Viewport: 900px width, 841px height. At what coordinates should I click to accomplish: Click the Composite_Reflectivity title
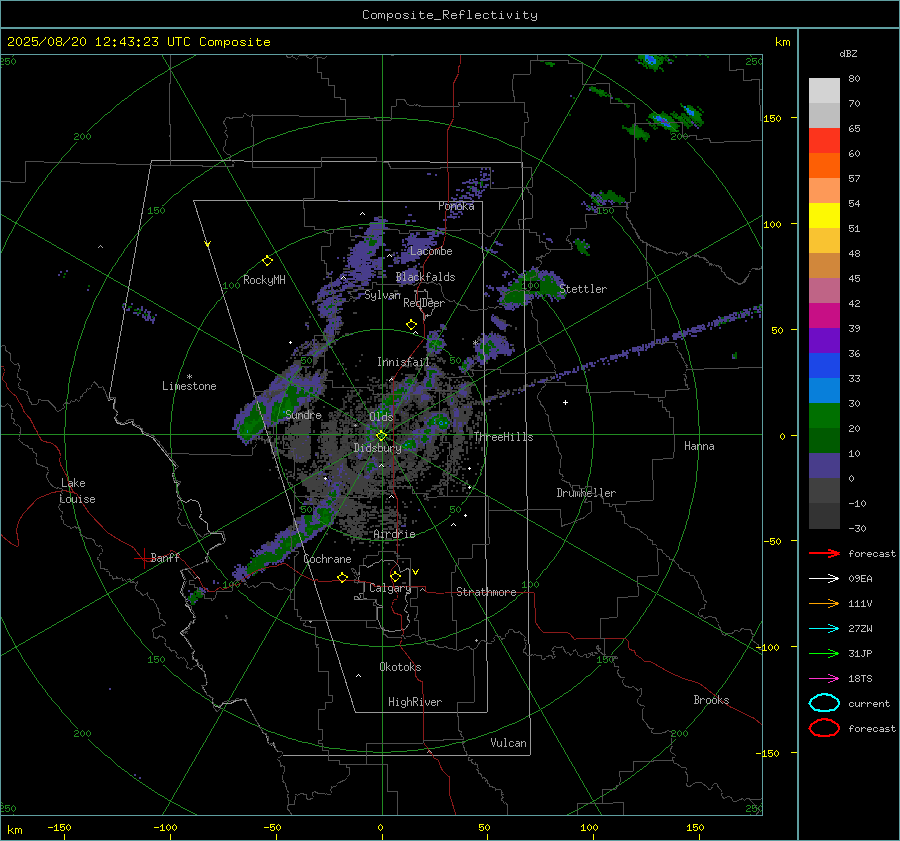tap(449, 15)
